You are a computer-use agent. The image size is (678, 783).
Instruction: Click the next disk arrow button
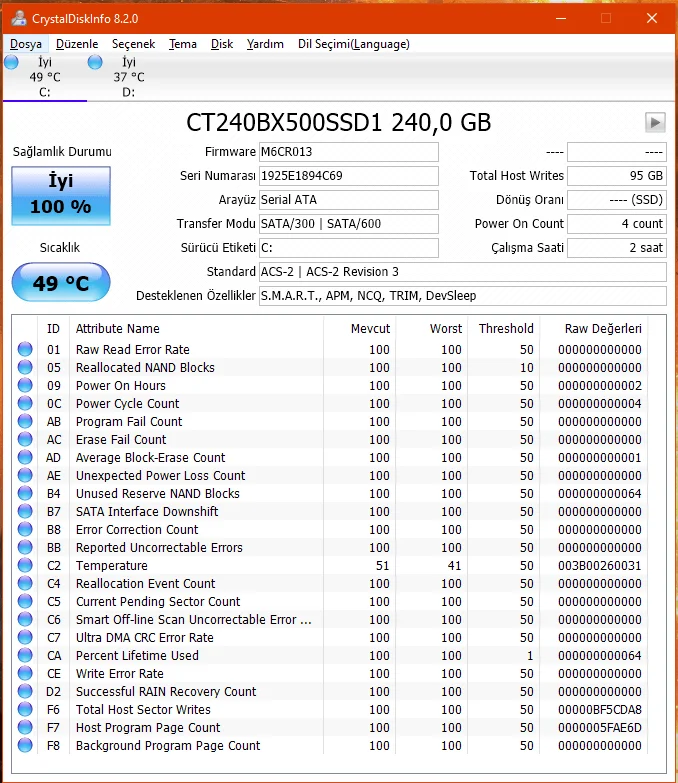click(655, 122)
